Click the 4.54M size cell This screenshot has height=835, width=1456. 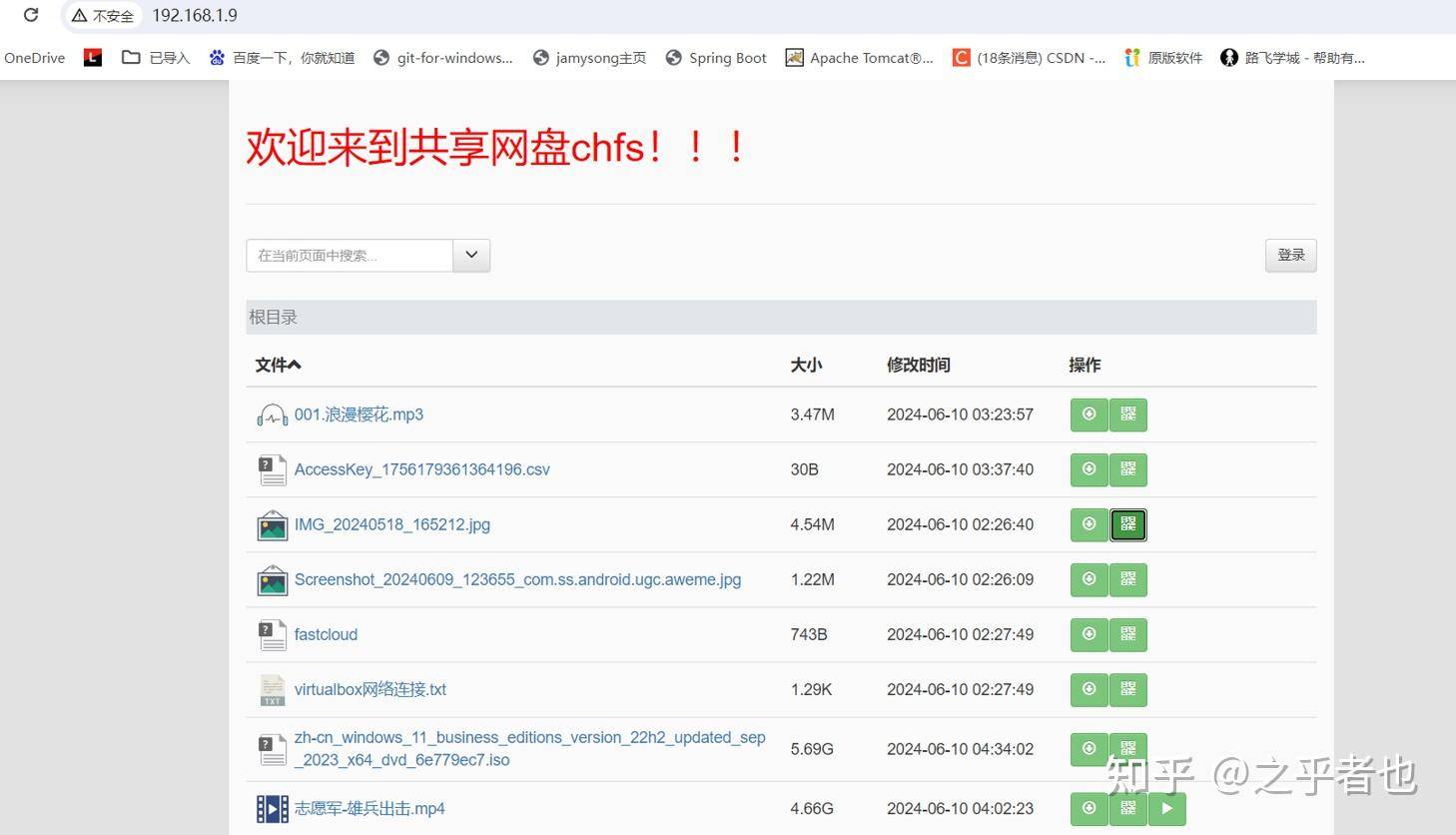click(812, 524)
